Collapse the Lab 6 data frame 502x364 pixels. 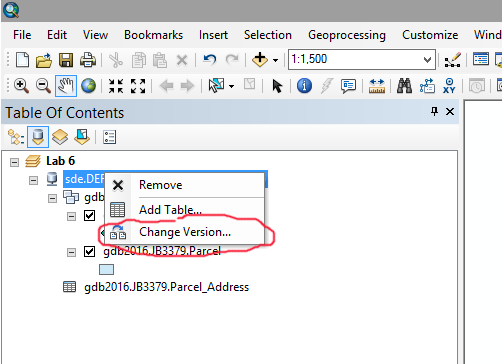pyautogui.click(x=14, y=163)
